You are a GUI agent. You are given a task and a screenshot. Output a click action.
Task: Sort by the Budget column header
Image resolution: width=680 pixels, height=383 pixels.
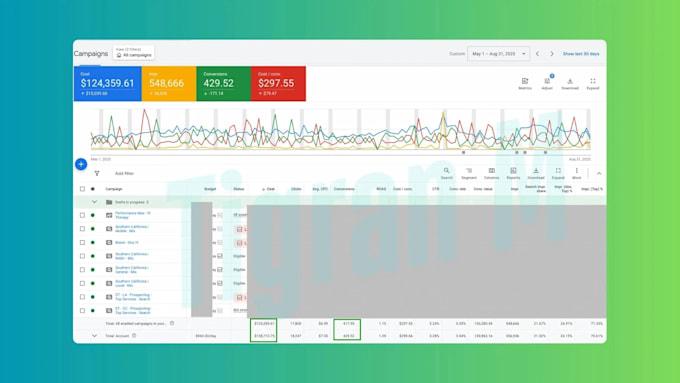[x=210, y=189]
